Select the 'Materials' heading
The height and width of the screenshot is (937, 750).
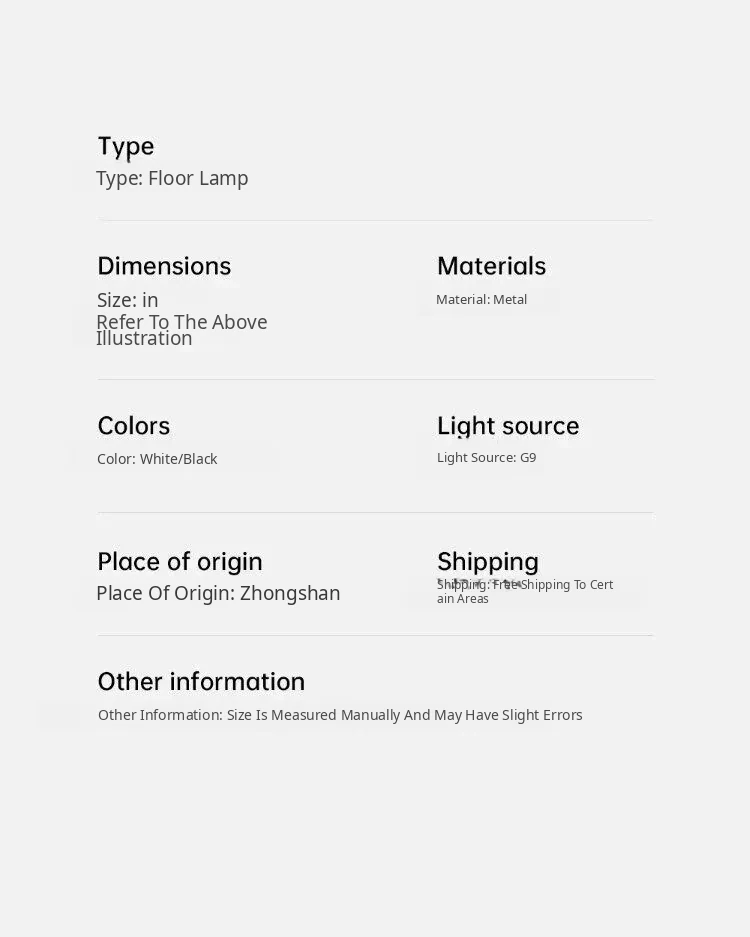(x=491, y=266)
